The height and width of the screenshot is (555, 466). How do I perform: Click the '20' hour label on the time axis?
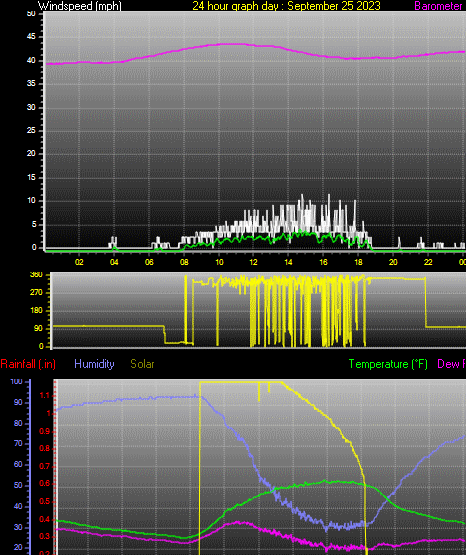(393, 262)
